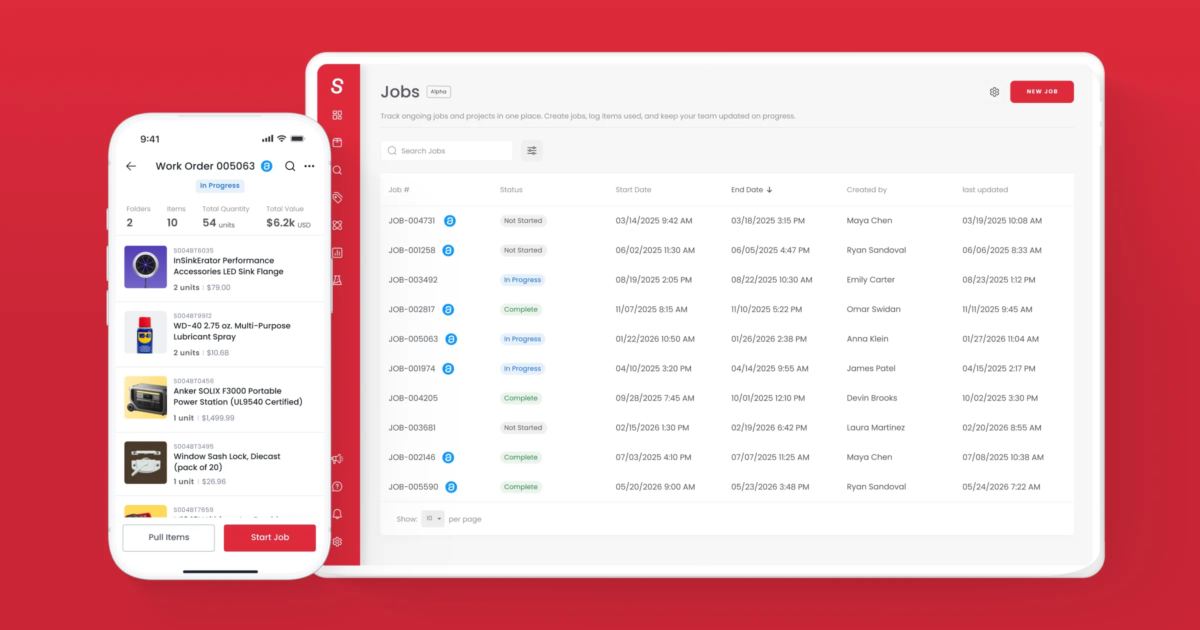The image size is (1200, 630).
Task: Open the megaphone announcements icon in sidebar
Action: (x=337, y=459)
